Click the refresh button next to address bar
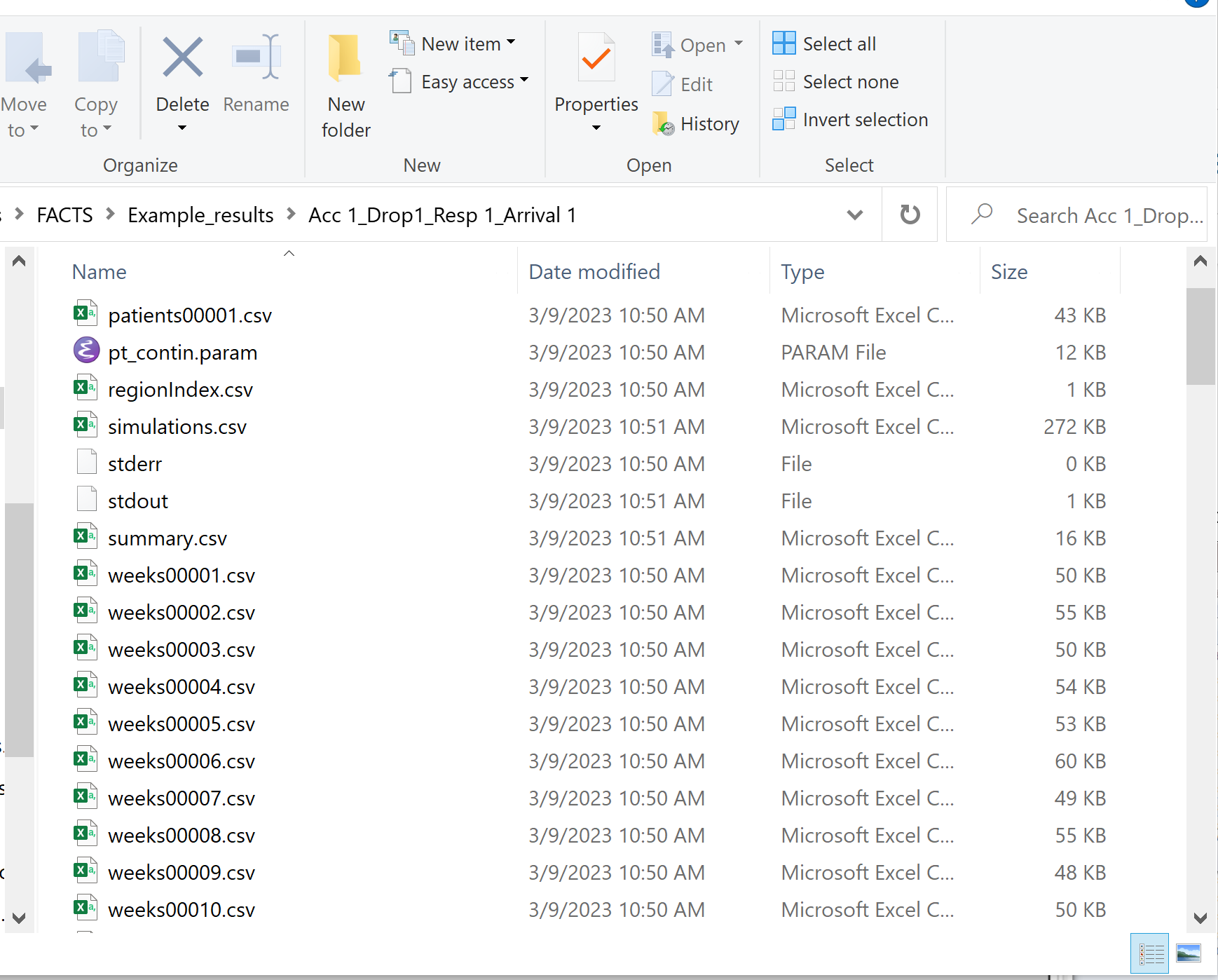 tap(910, 215)
